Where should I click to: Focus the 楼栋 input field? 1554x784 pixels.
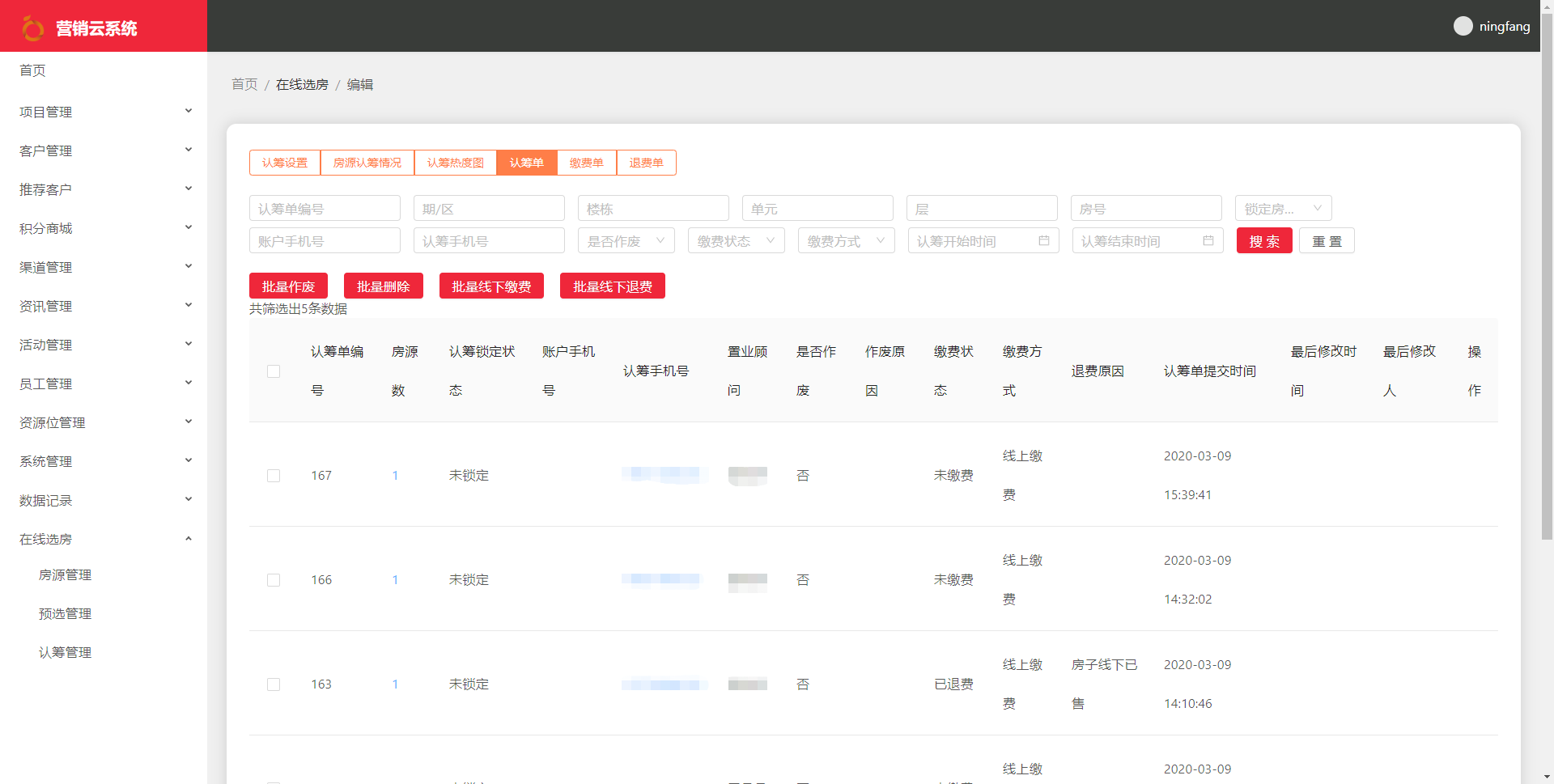(x=653, y=209)
